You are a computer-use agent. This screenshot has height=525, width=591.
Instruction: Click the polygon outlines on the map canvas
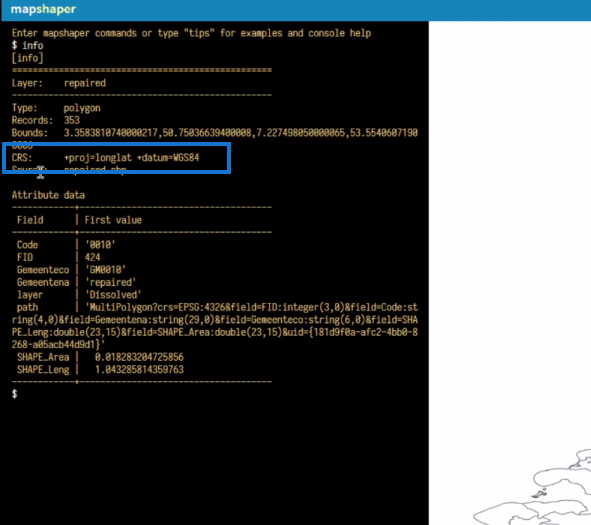pyautogui.click(x=543, y=490)
